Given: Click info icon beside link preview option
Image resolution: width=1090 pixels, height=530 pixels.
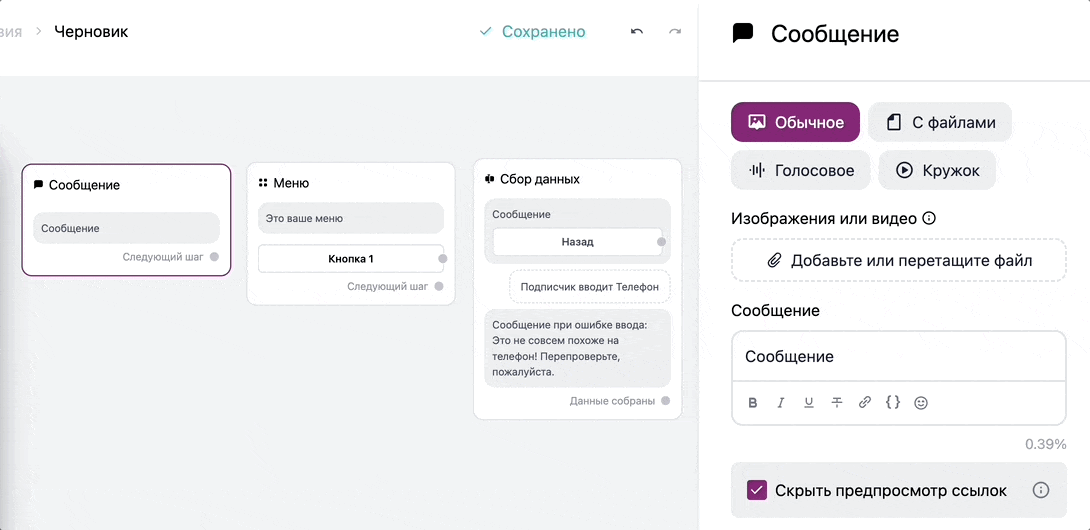Looking at the screenshot, I should tap(1041, 490).
